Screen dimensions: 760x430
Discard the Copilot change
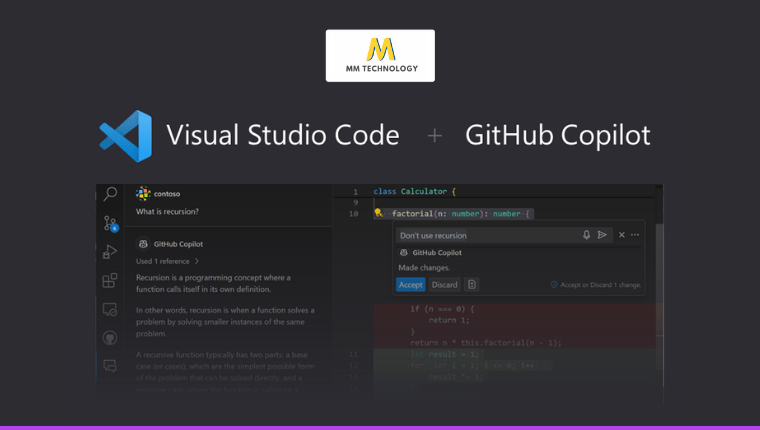pos(444,285)
